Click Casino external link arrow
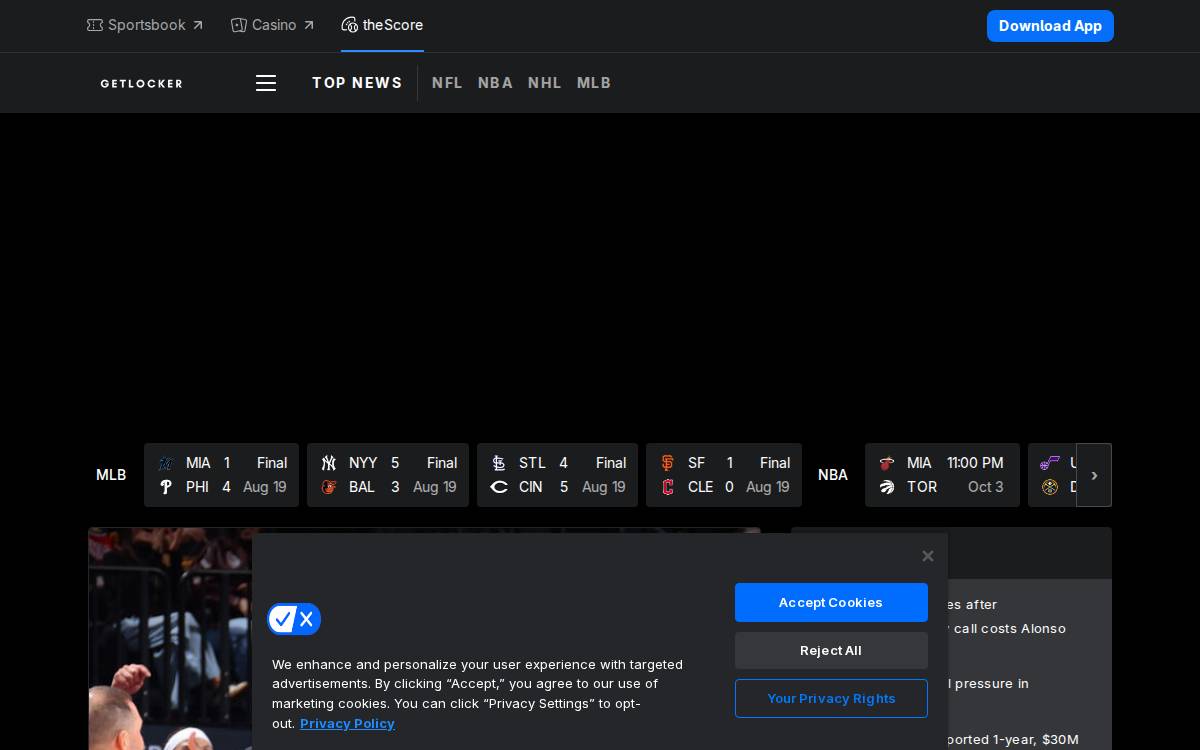 click(x=308, y=25)
